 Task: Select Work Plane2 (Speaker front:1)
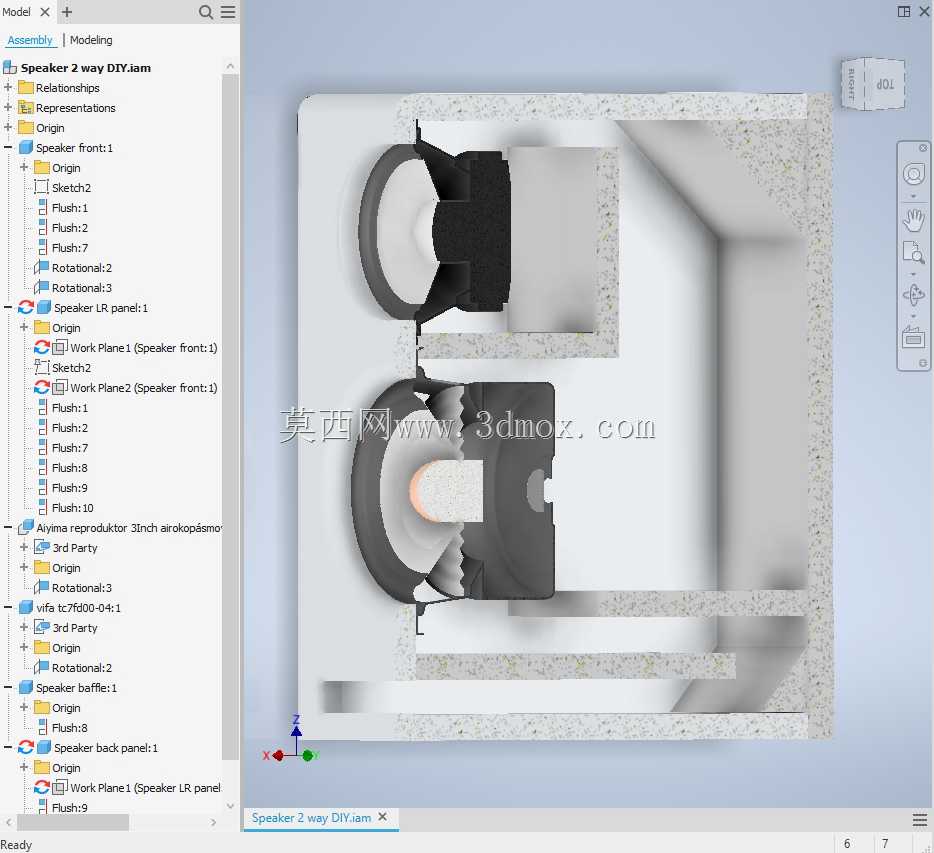point(144,388)
